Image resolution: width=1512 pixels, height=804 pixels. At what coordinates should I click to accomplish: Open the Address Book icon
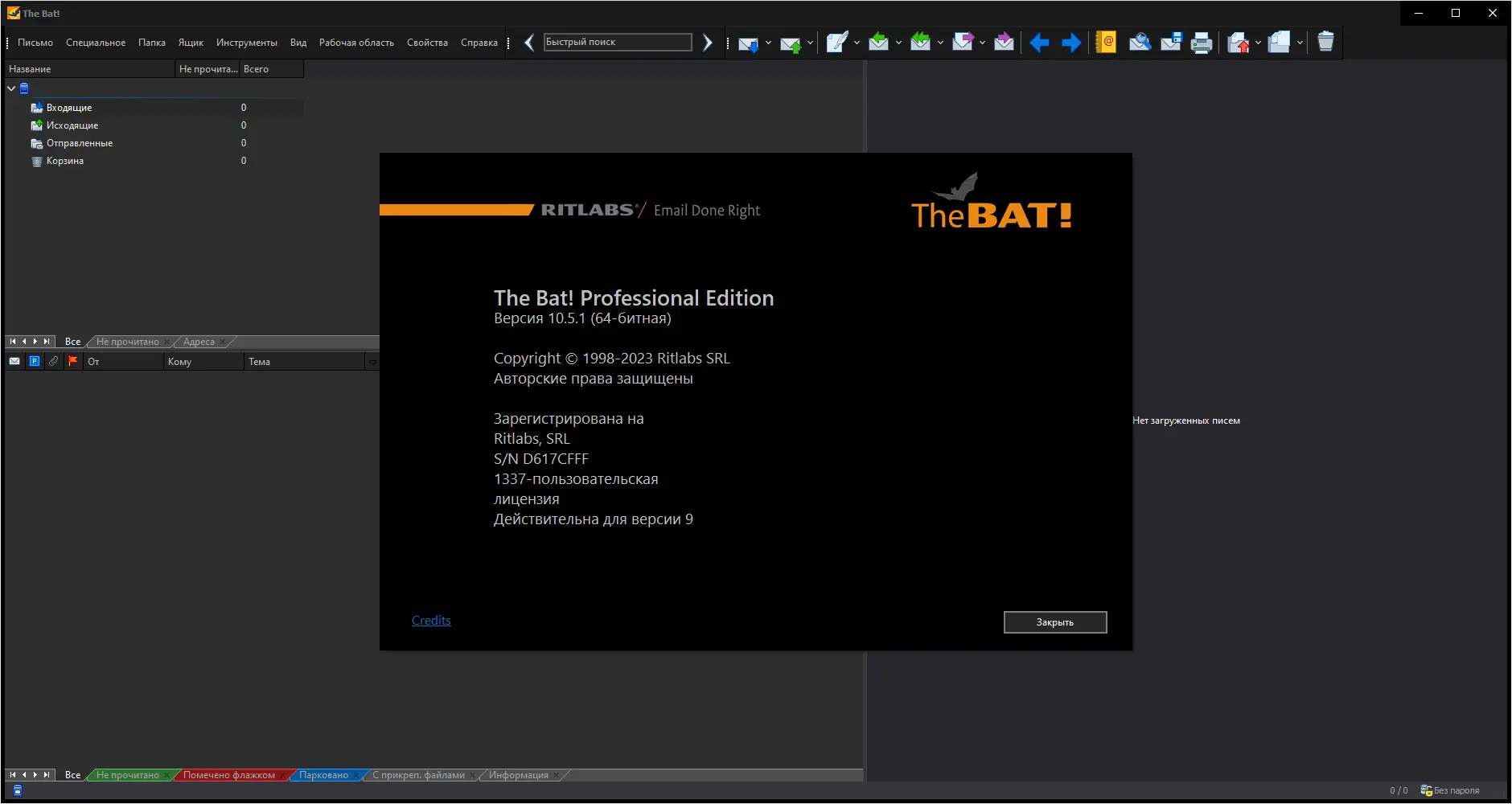[1106, 43]
